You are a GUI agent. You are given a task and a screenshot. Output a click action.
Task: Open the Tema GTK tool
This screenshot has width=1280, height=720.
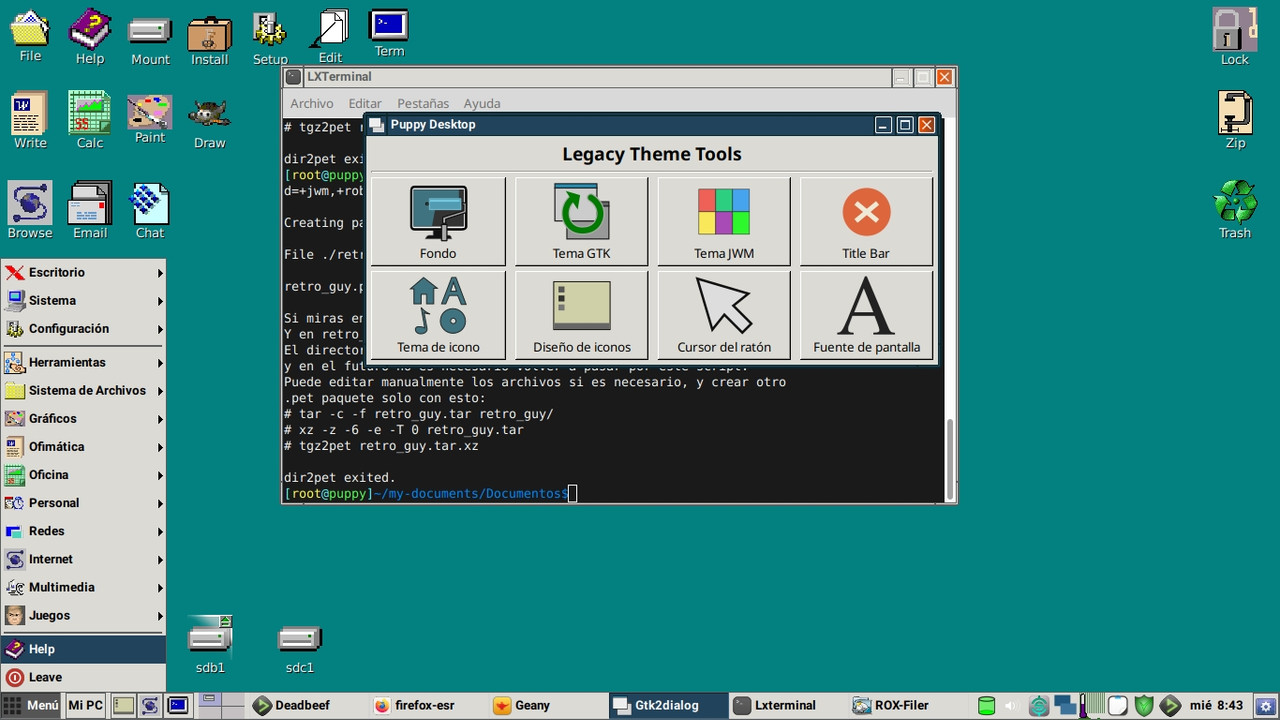point(581,222)
